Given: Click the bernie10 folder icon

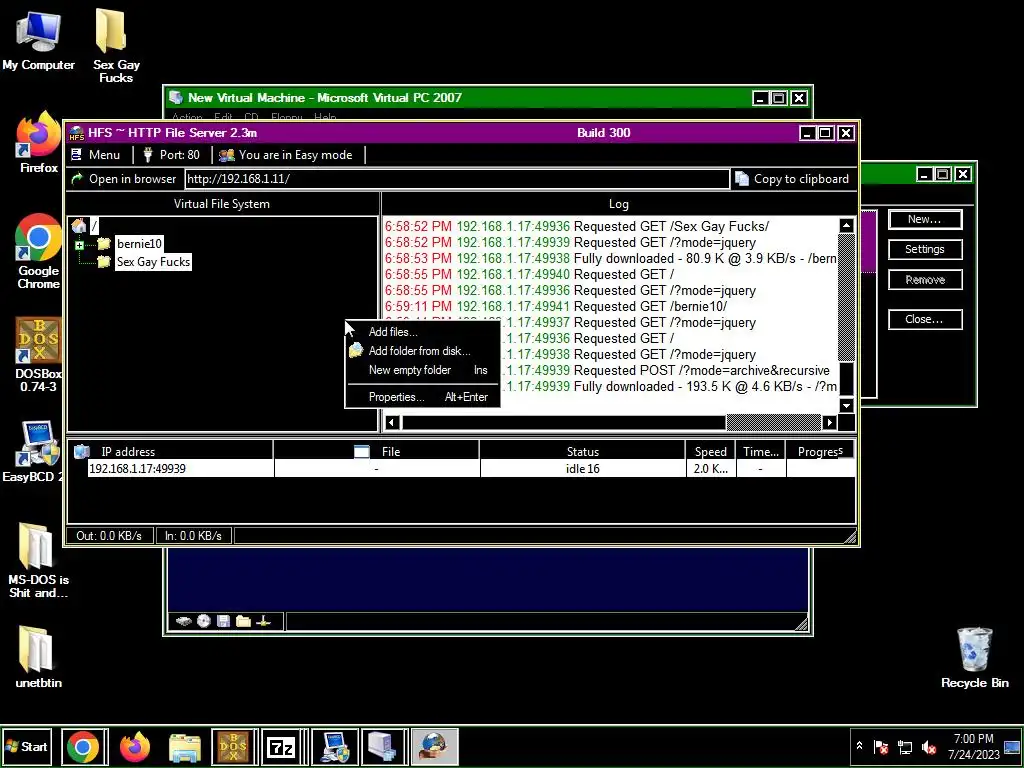Looking at the screenshot, I should coord(104,244).
